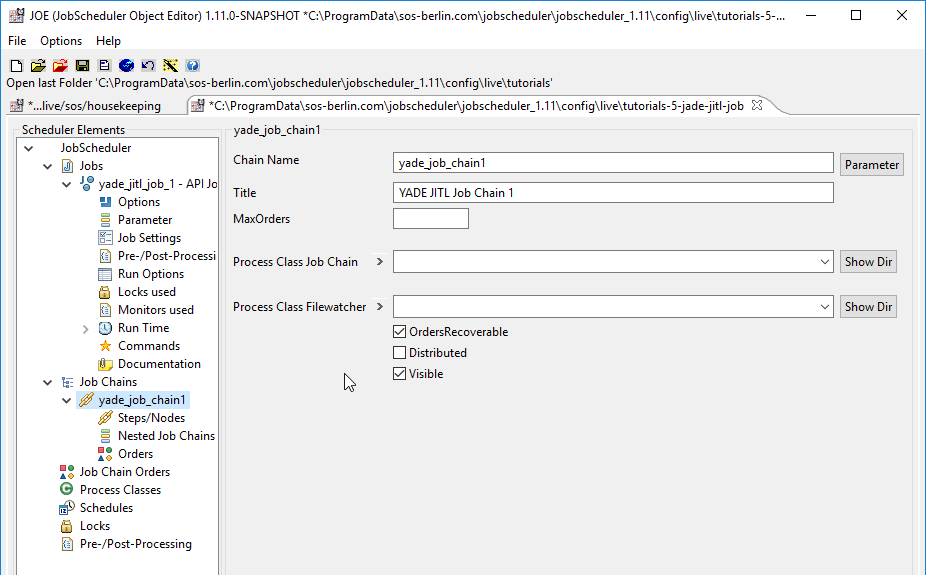The height and width of the screenshot is (575, 926).
Task: Click the blue undo arrow toolbar icon
Action: click(x=148, y=66)
